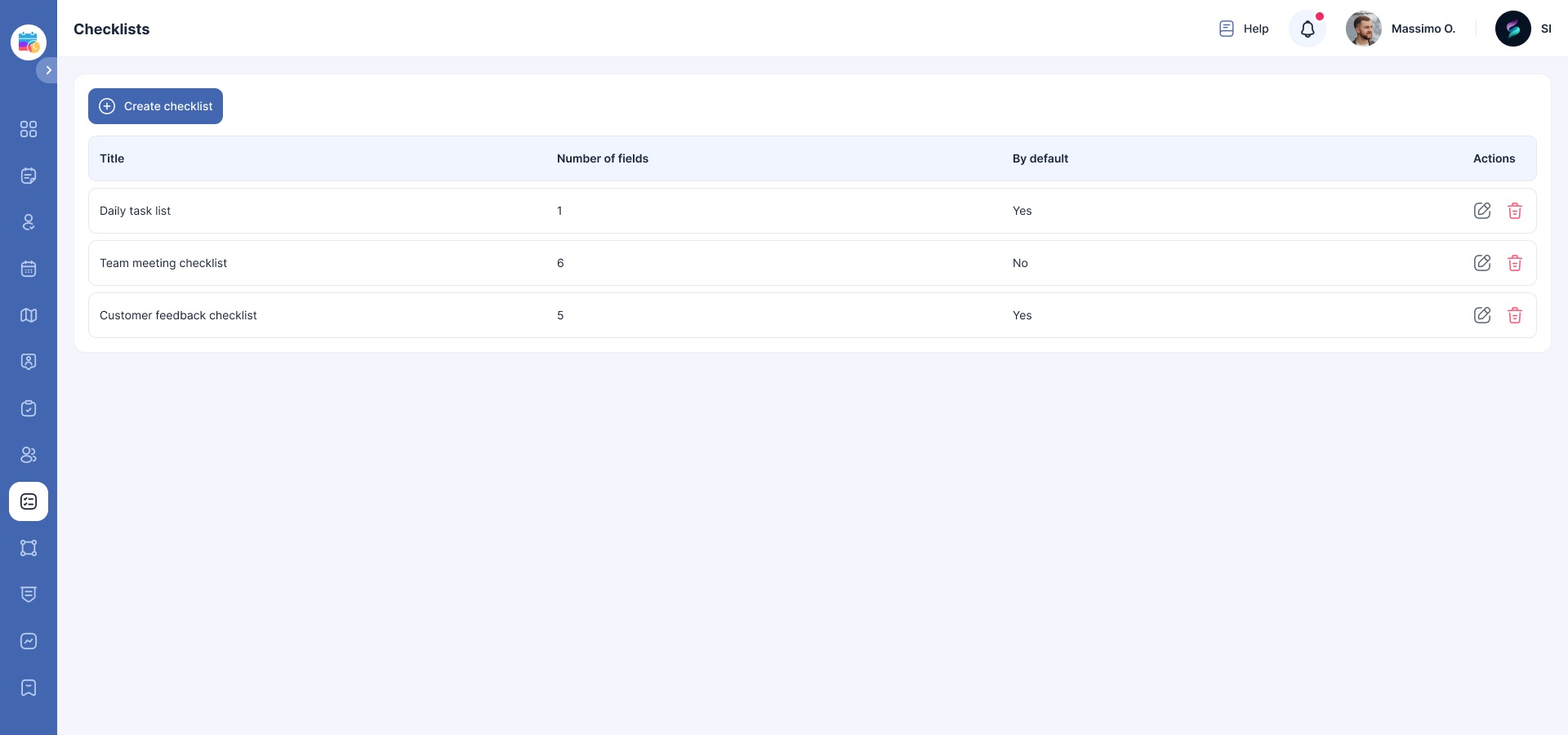Screen dimensions: 1568x735
Task: Click Massimo O. profile avatar
Action: tap(1363, 29)
